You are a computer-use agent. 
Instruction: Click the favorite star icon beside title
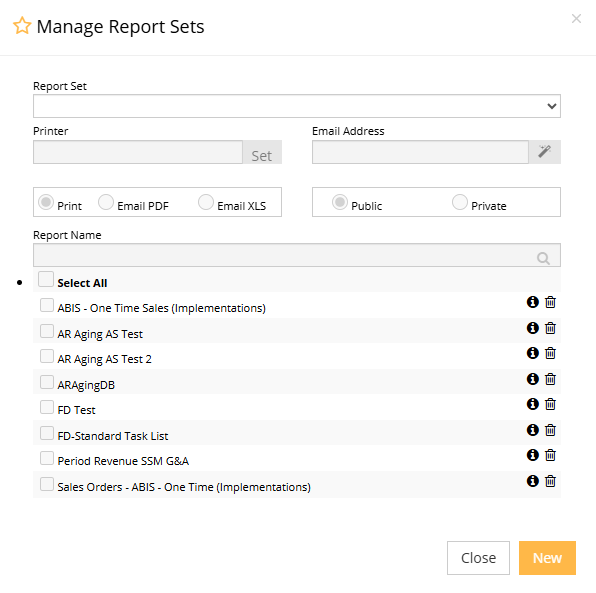coord(22,26)
